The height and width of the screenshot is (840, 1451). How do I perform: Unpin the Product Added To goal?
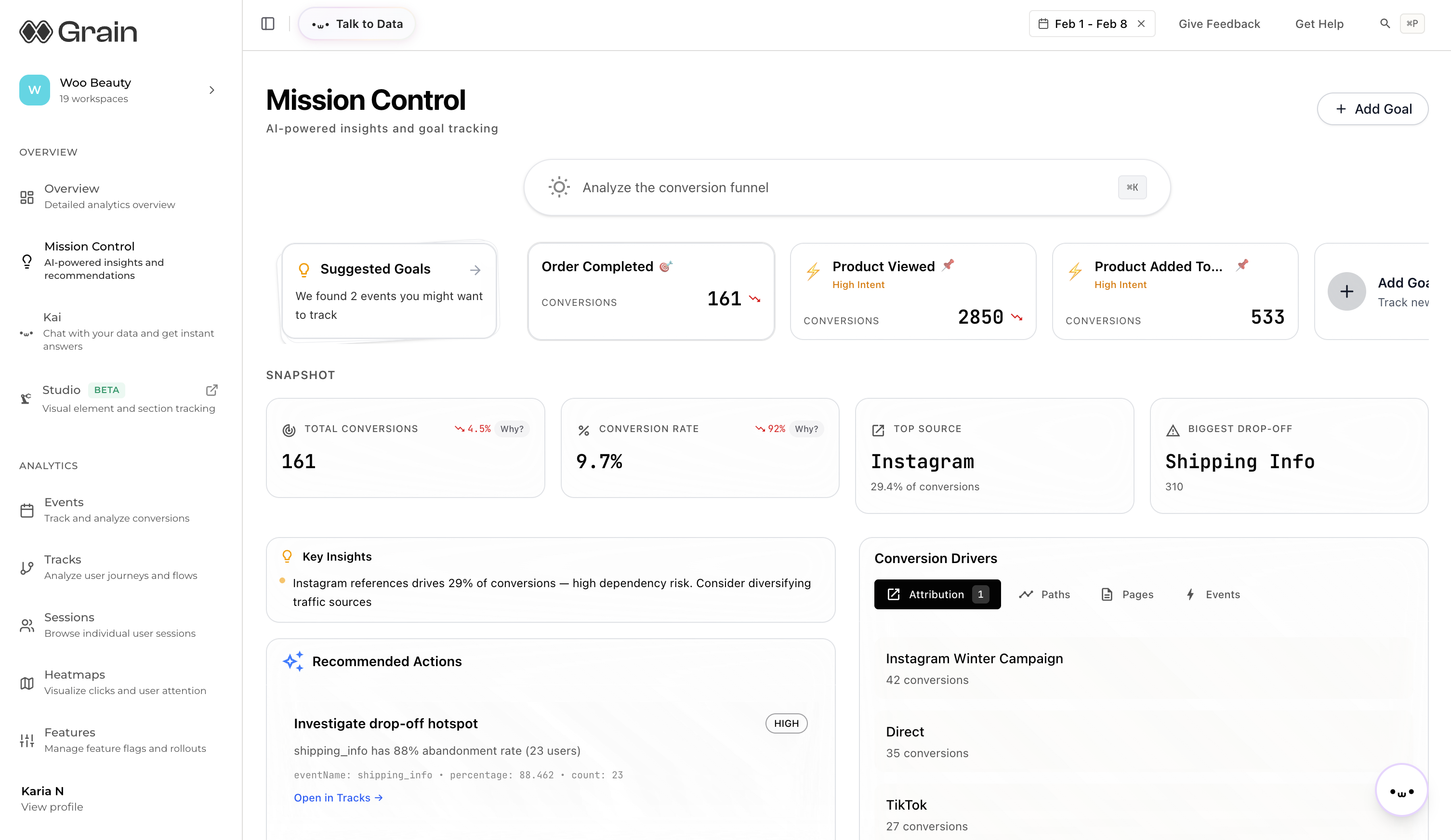[1242, 265]
